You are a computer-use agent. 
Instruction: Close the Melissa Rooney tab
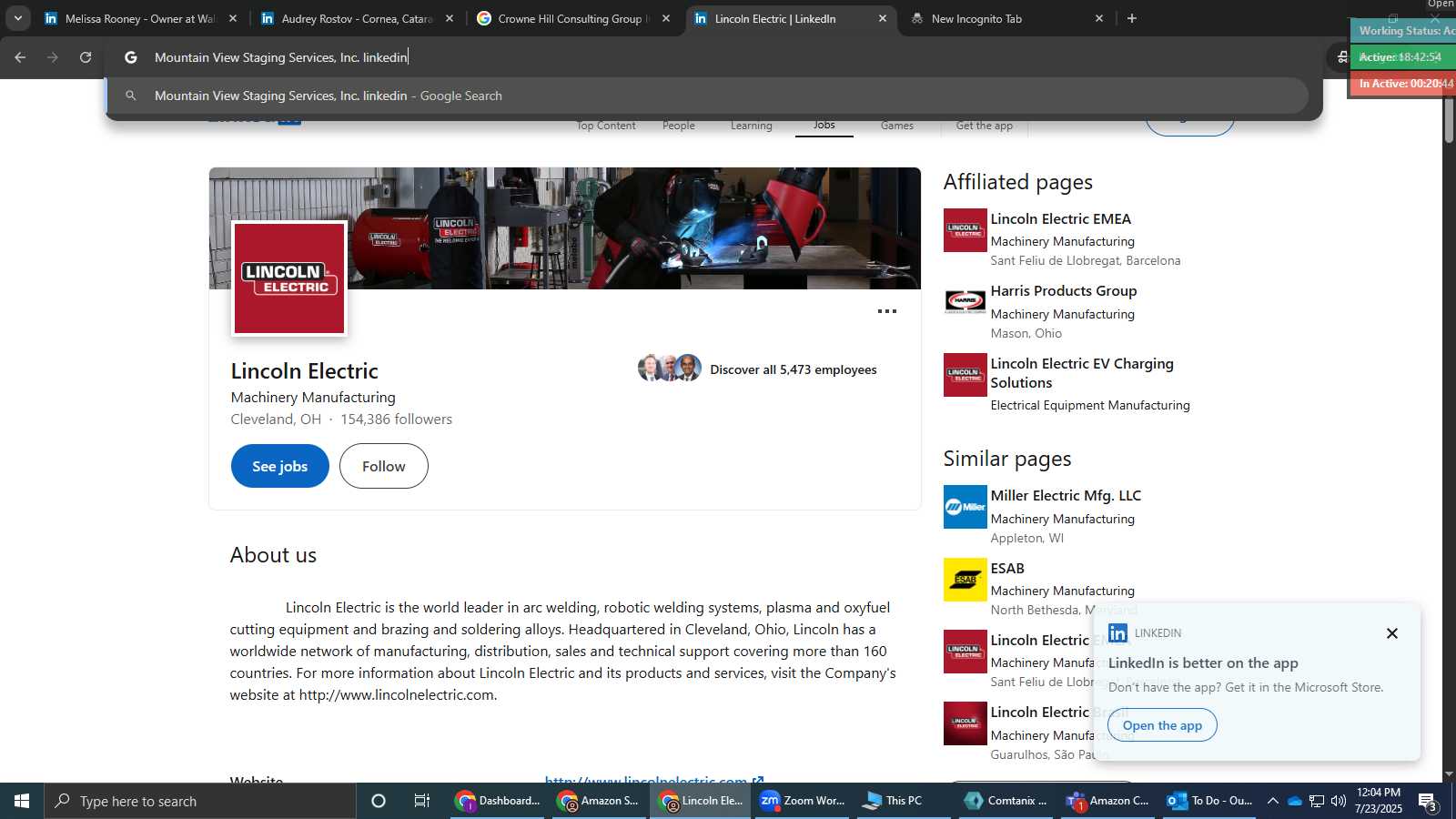pyautogui.click(x=233, y=18)
